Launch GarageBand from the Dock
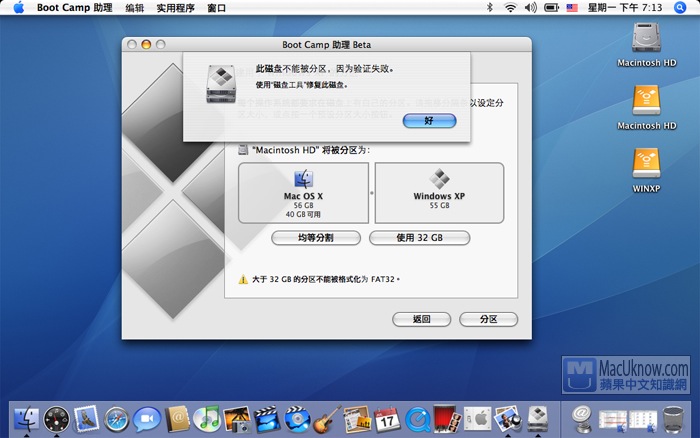 tap(327, 419)
